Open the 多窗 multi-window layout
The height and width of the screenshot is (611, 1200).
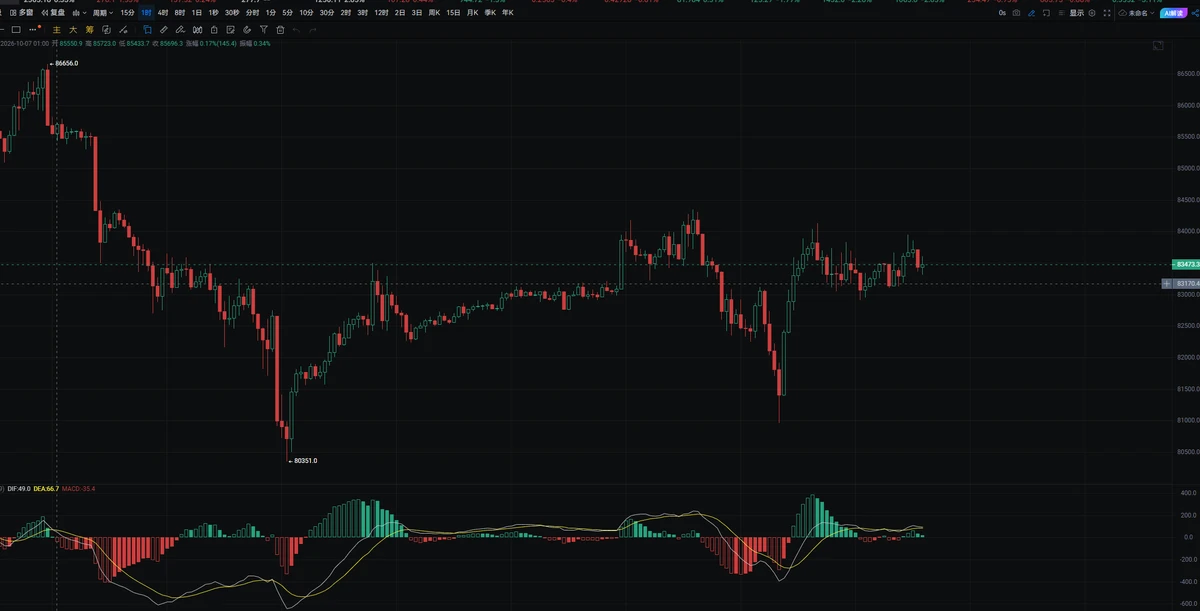pos(21,13)
